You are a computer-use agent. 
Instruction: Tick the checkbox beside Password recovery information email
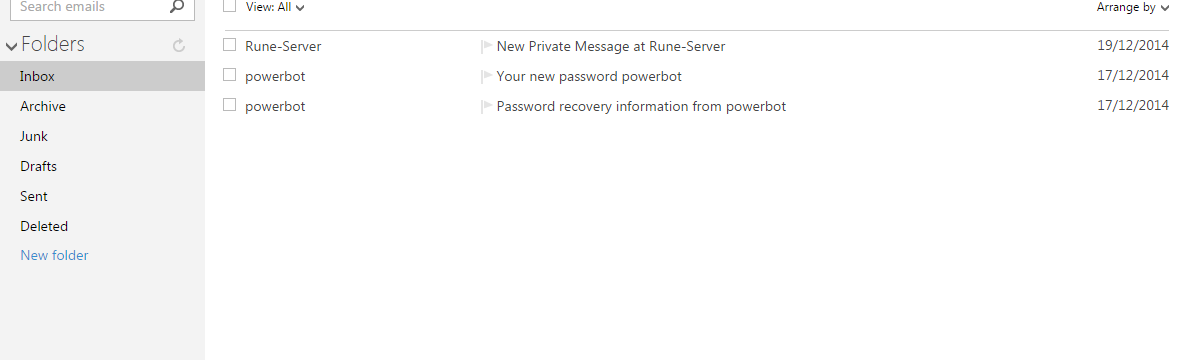coord(230,105)
